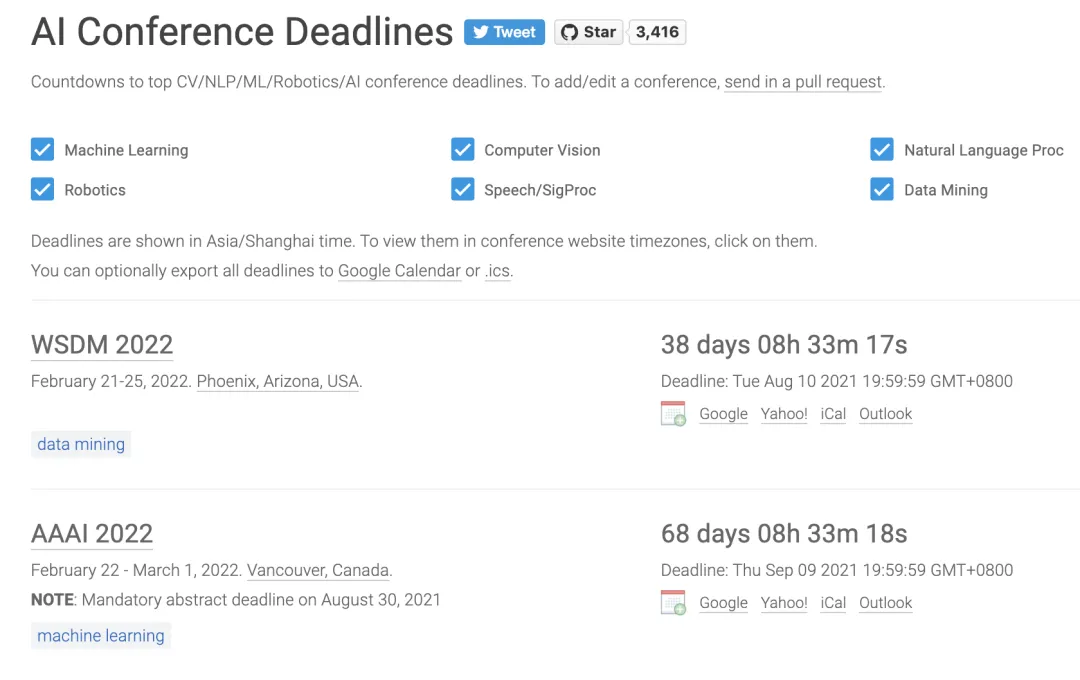Toggle the Robotics checkbox
The height and width of the screenshot is (680, 1080).
(42, 190)
